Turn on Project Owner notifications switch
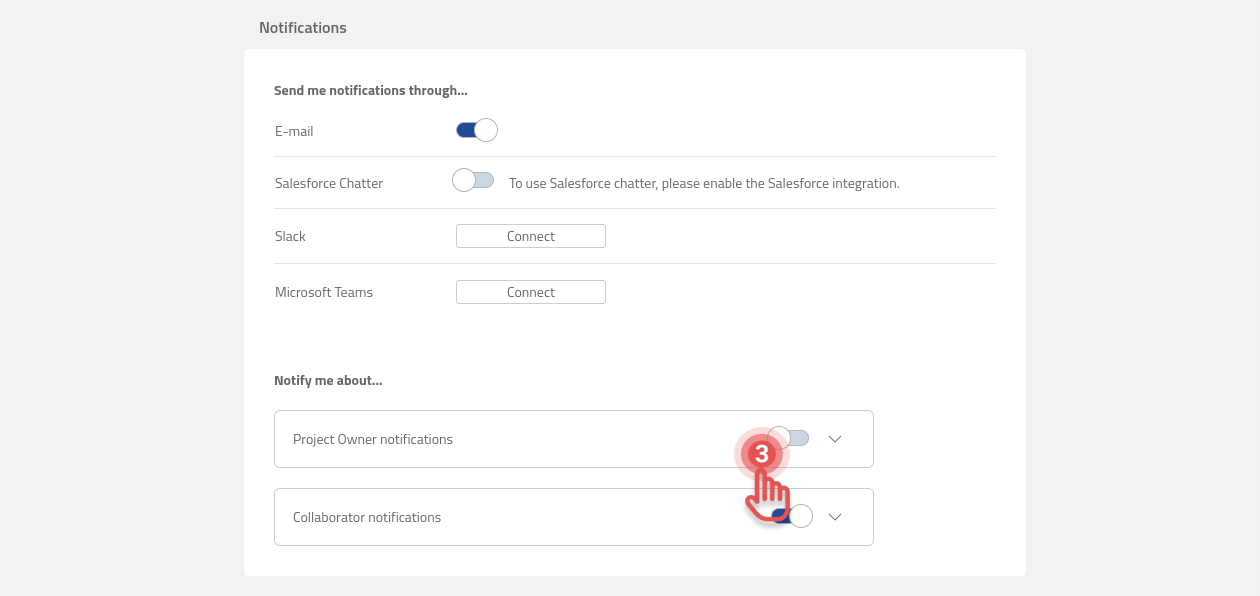The height and width of the screenshot is (596, 1260). point(790,437)
